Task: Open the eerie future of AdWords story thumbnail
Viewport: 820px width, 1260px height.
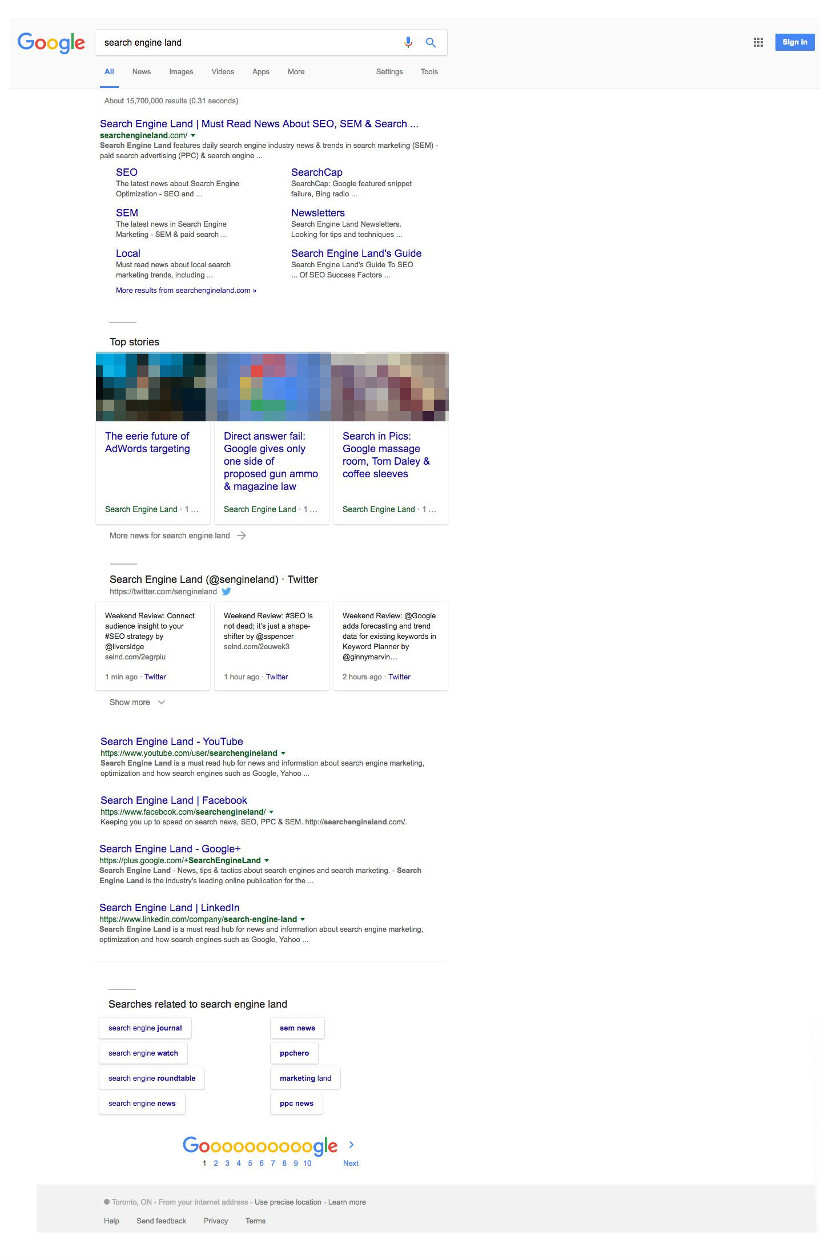Action: click(152, 386)
